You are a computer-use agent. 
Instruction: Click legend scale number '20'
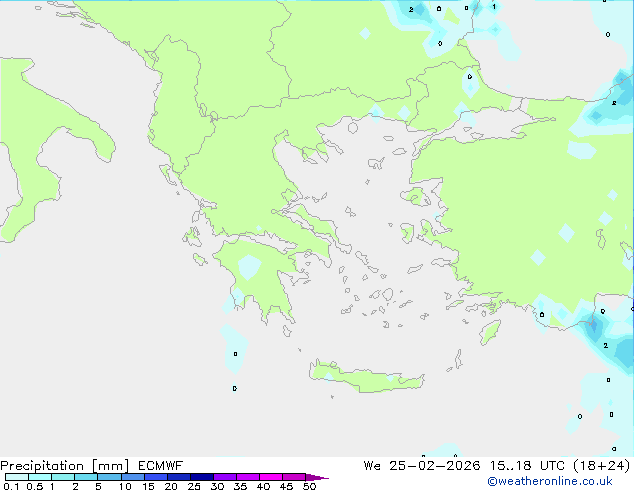pos(171,486)
